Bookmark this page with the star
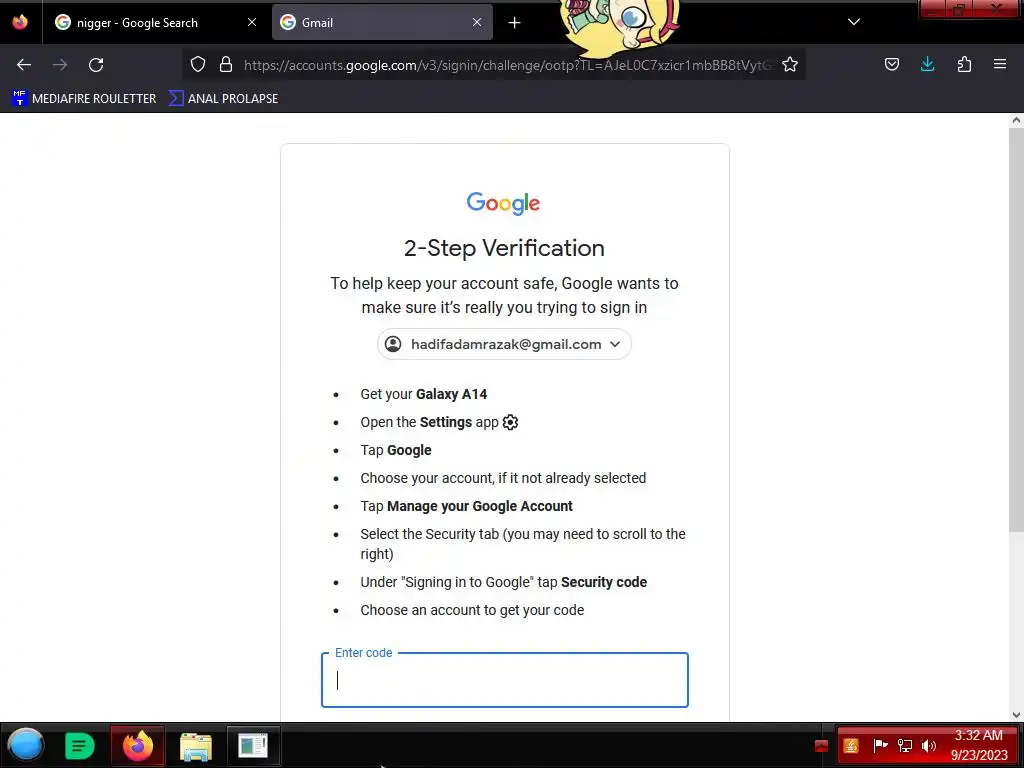Image resolution: width=1024 pixels, height=768 pixels. [790, 65]
